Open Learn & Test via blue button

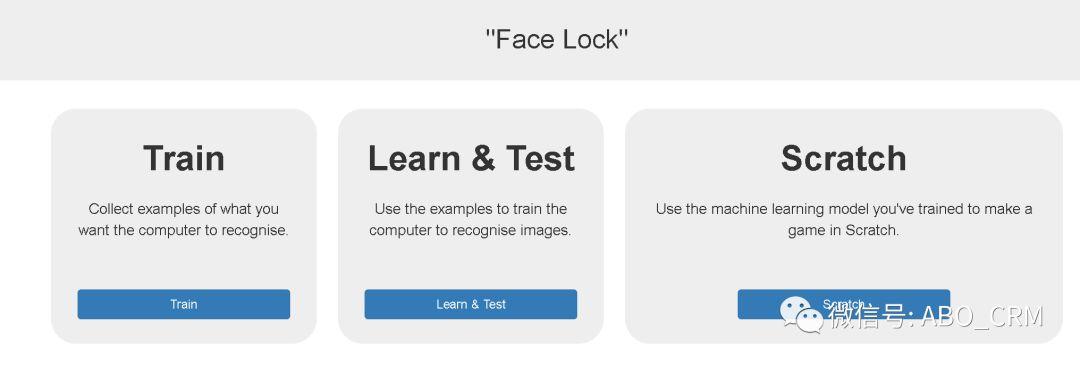(470, 304)
